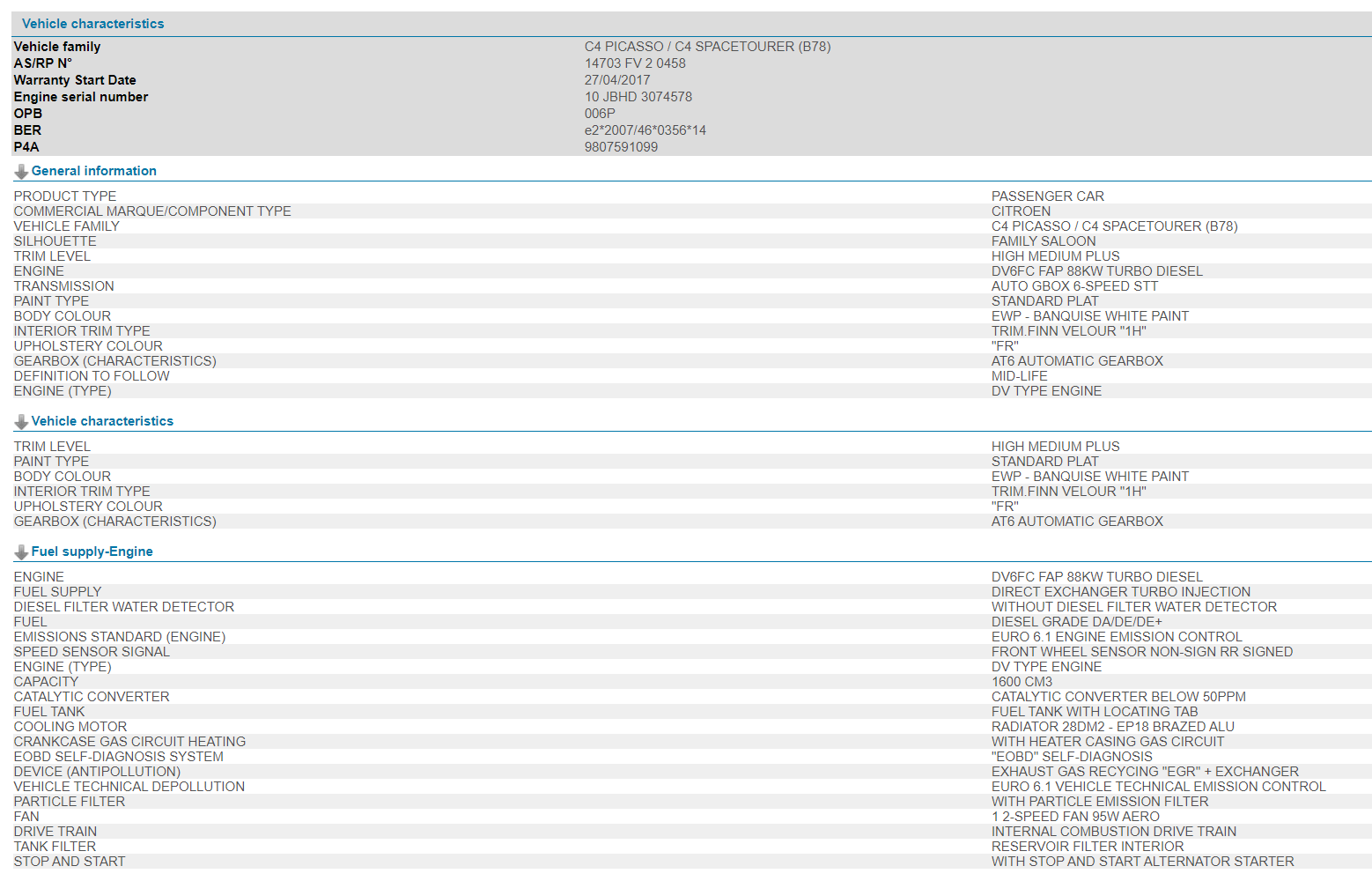Click the "PRODUCT TYPE" row label
Image resolution: width=1372 pixels, height=881 pixels.
(65, 196)
